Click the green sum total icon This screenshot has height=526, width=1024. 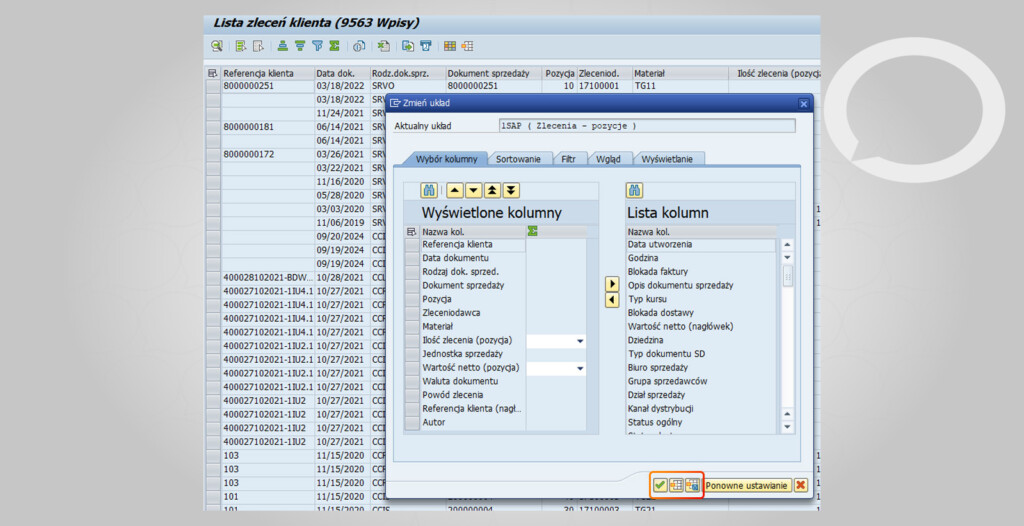coord(334,46)
